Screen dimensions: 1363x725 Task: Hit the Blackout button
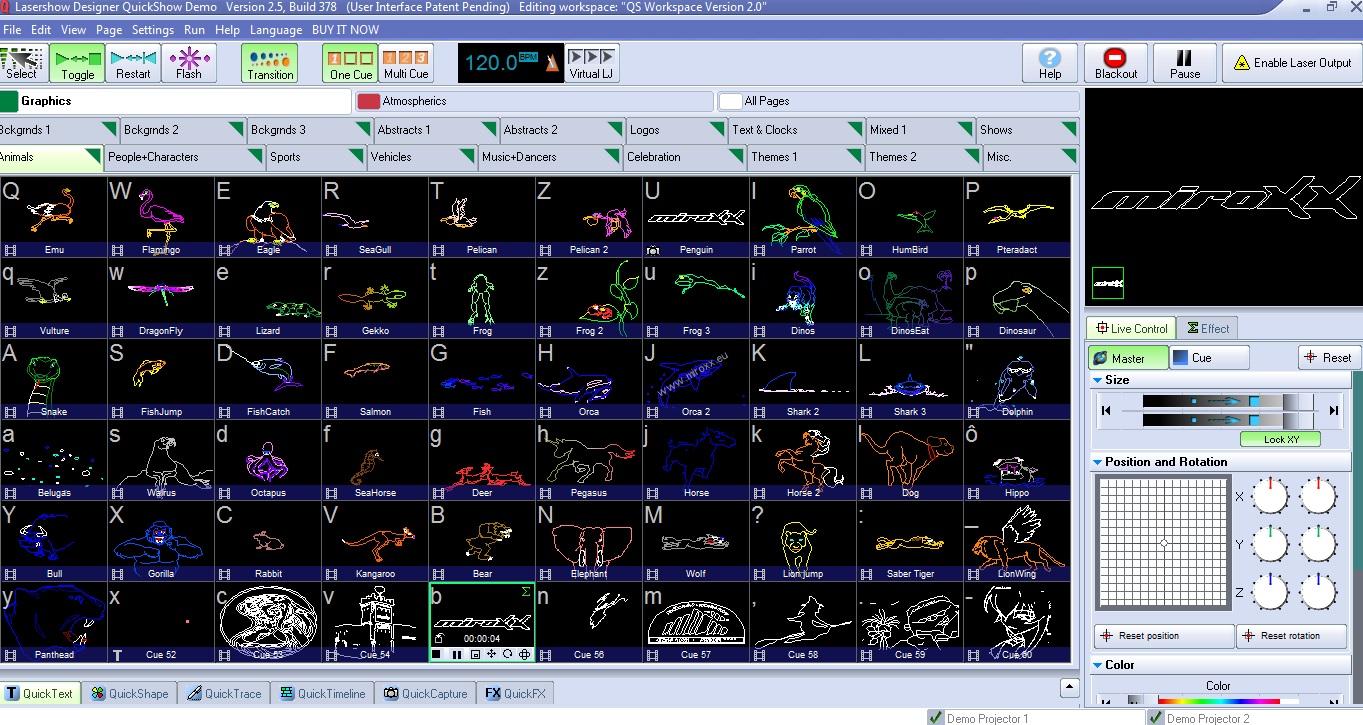(1116, 62)
